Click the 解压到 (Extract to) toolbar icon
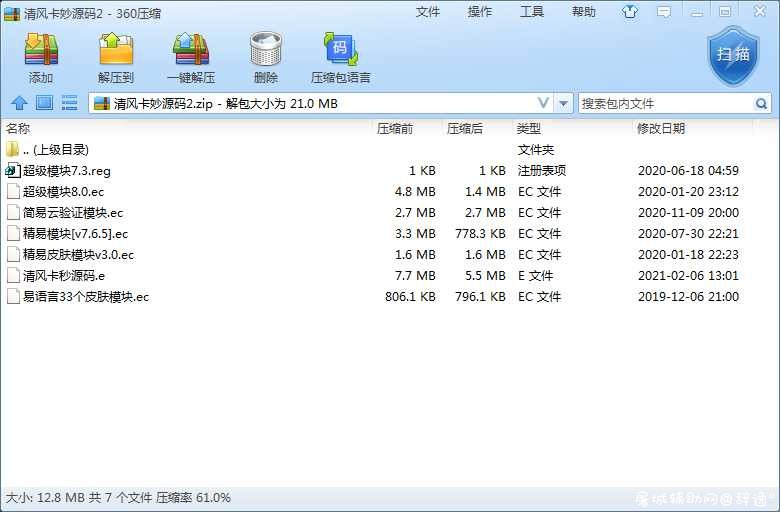The width and height of the screenshot is (780, 512). click(116, 49)
